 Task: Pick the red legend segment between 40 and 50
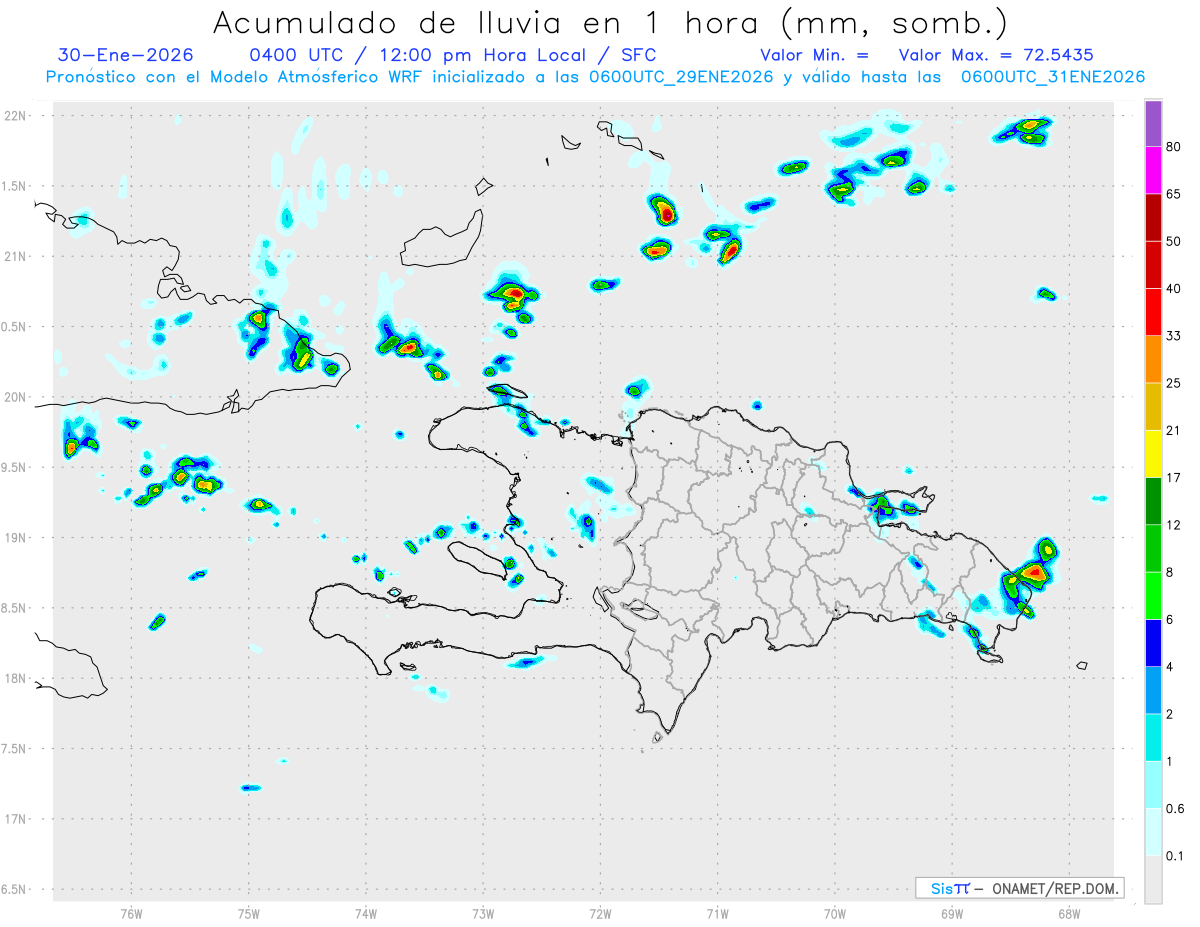pyautogui.click(x=1153, y=265)
